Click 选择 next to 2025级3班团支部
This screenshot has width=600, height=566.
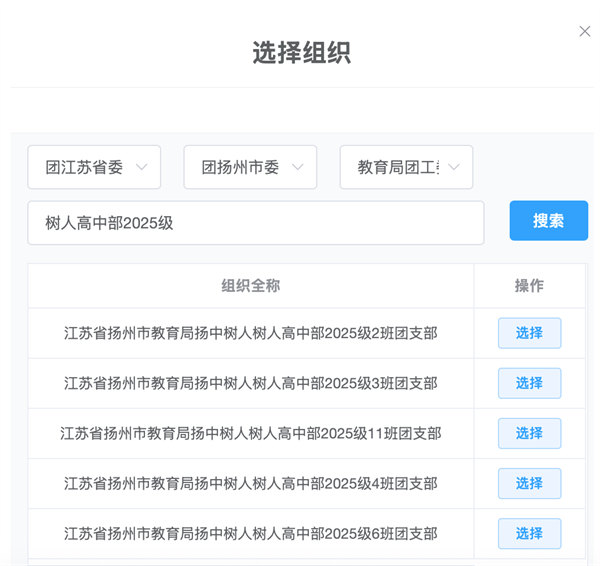(529, 383)
